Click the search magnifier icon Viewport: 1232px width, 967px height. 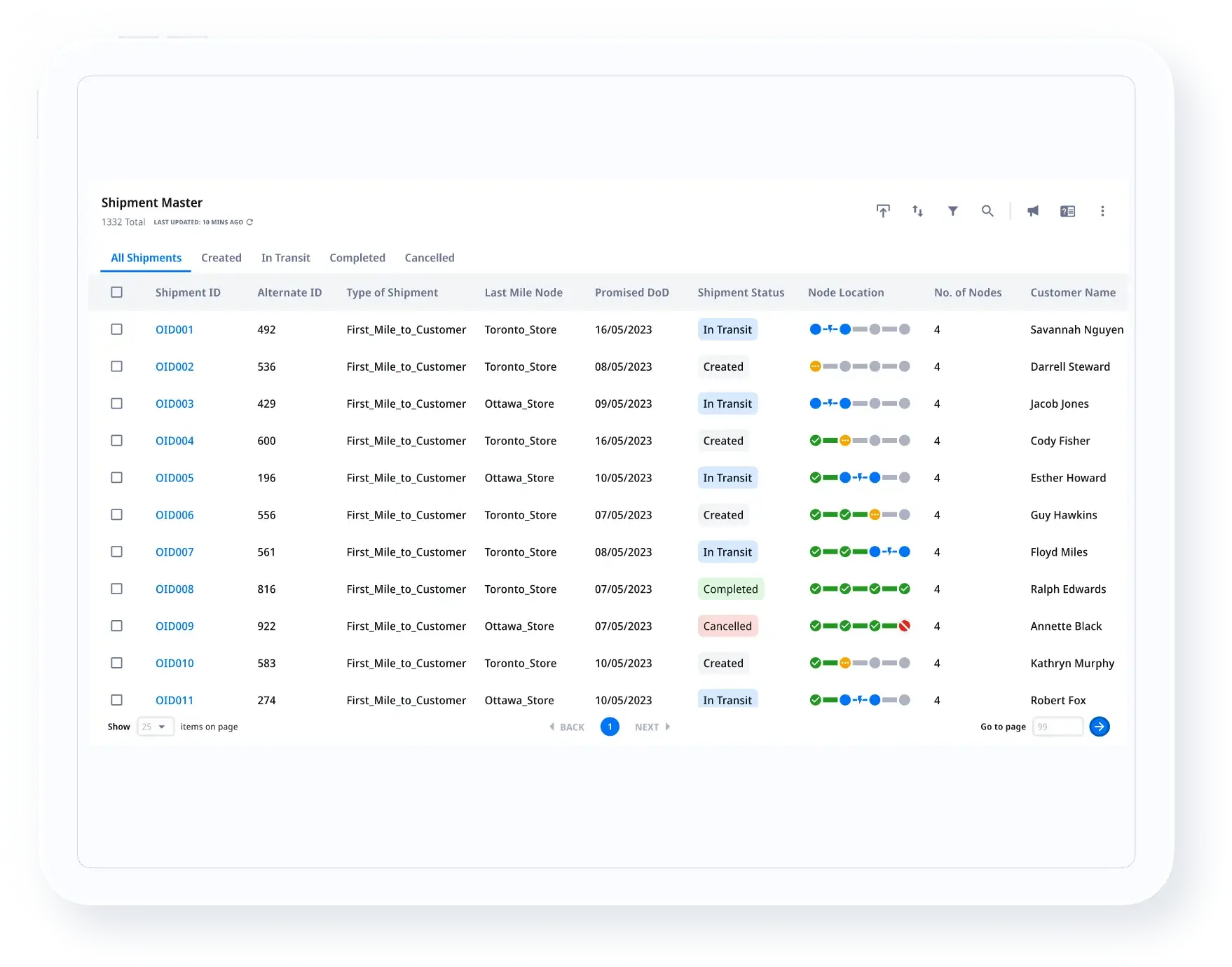tap(987, 211)
